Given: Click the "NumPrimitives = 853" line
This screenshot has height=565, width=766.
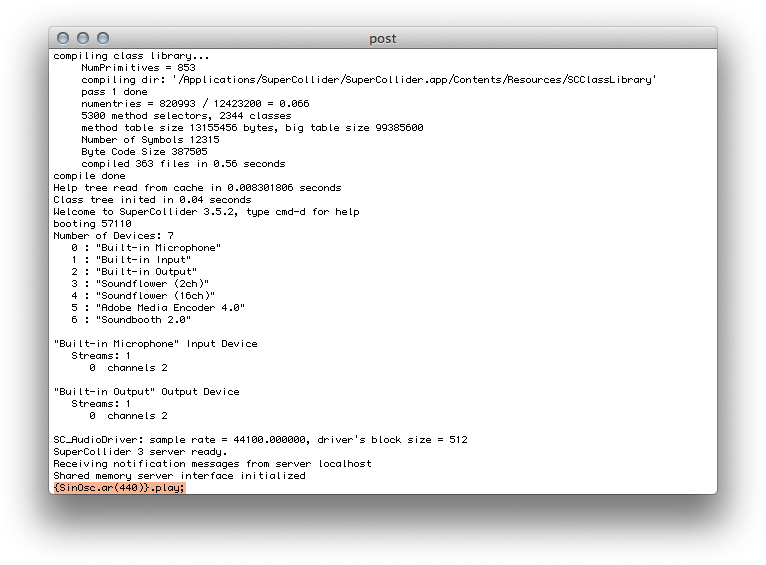Looking at the screenshot, I should pyautogui.click(x=138, y=68).
